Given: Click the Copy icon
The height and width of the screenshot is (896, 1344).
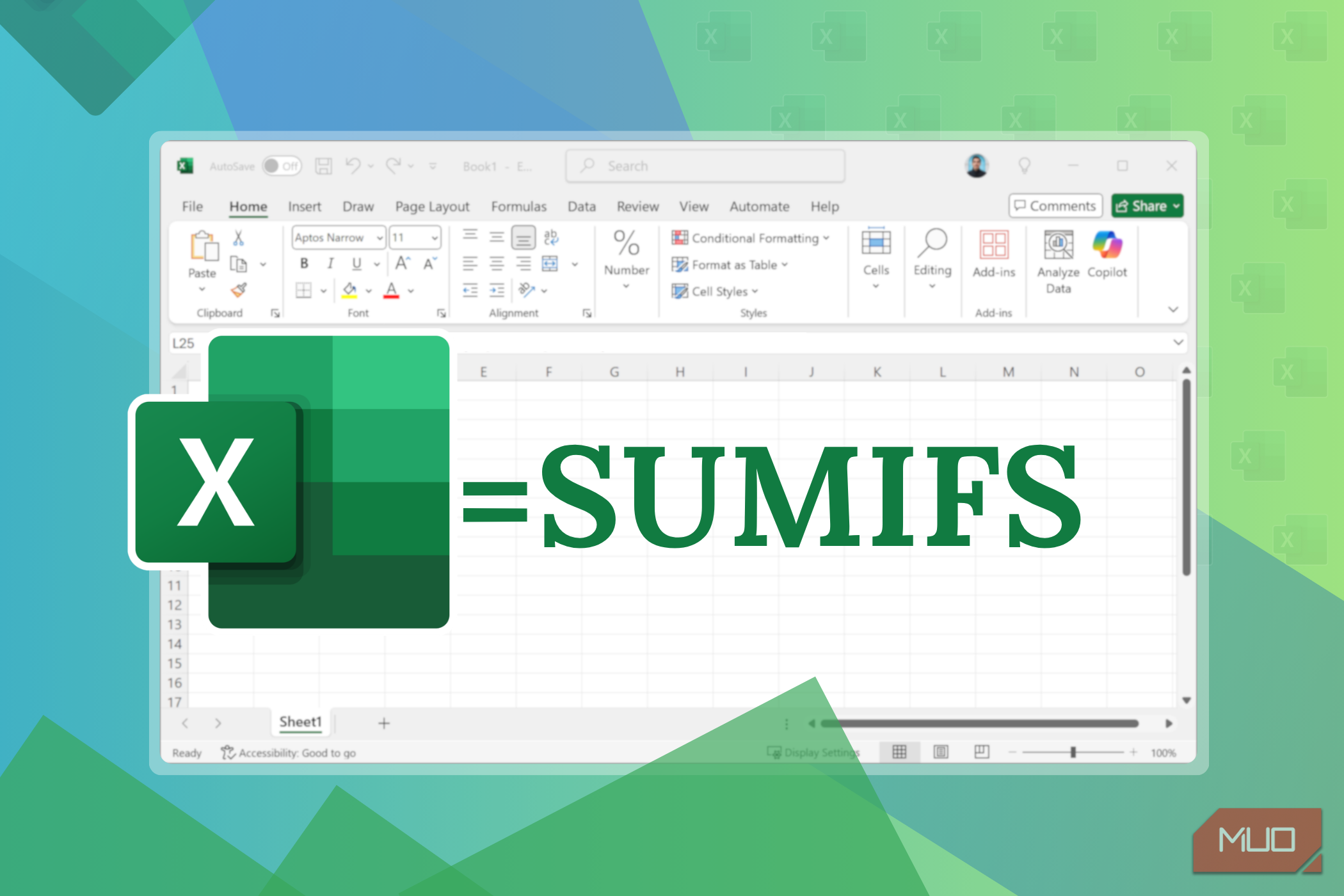Looking at the screenshot, I should (x=239, y=264).
